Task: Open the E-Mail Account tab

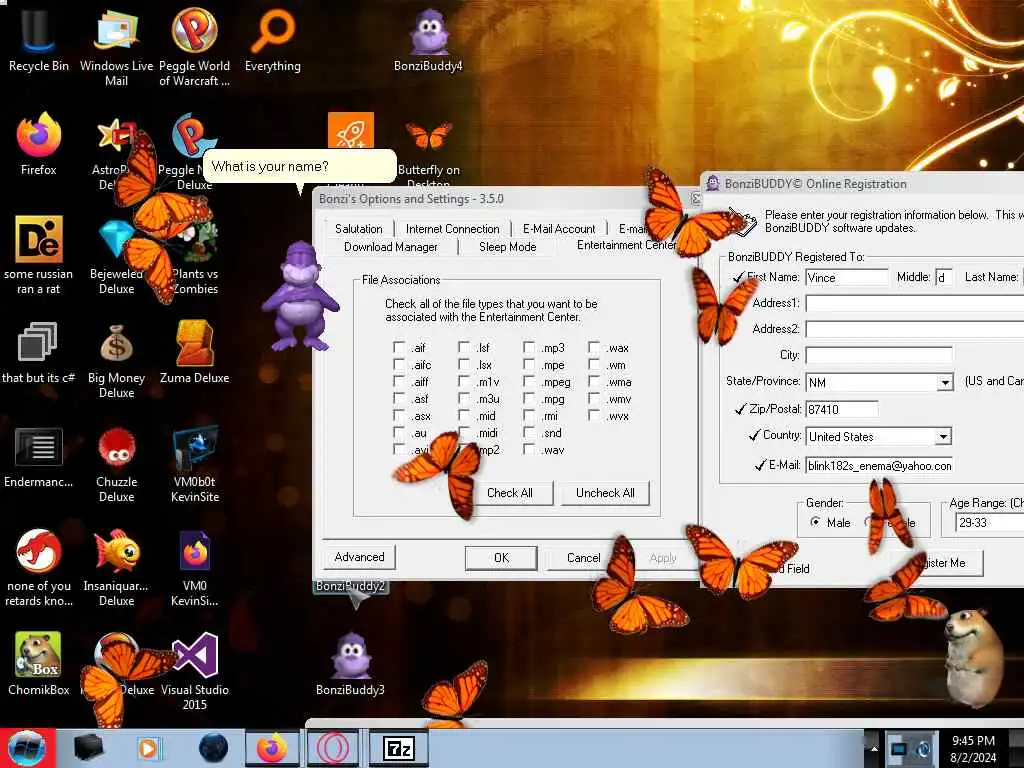Action: [559, 229]
